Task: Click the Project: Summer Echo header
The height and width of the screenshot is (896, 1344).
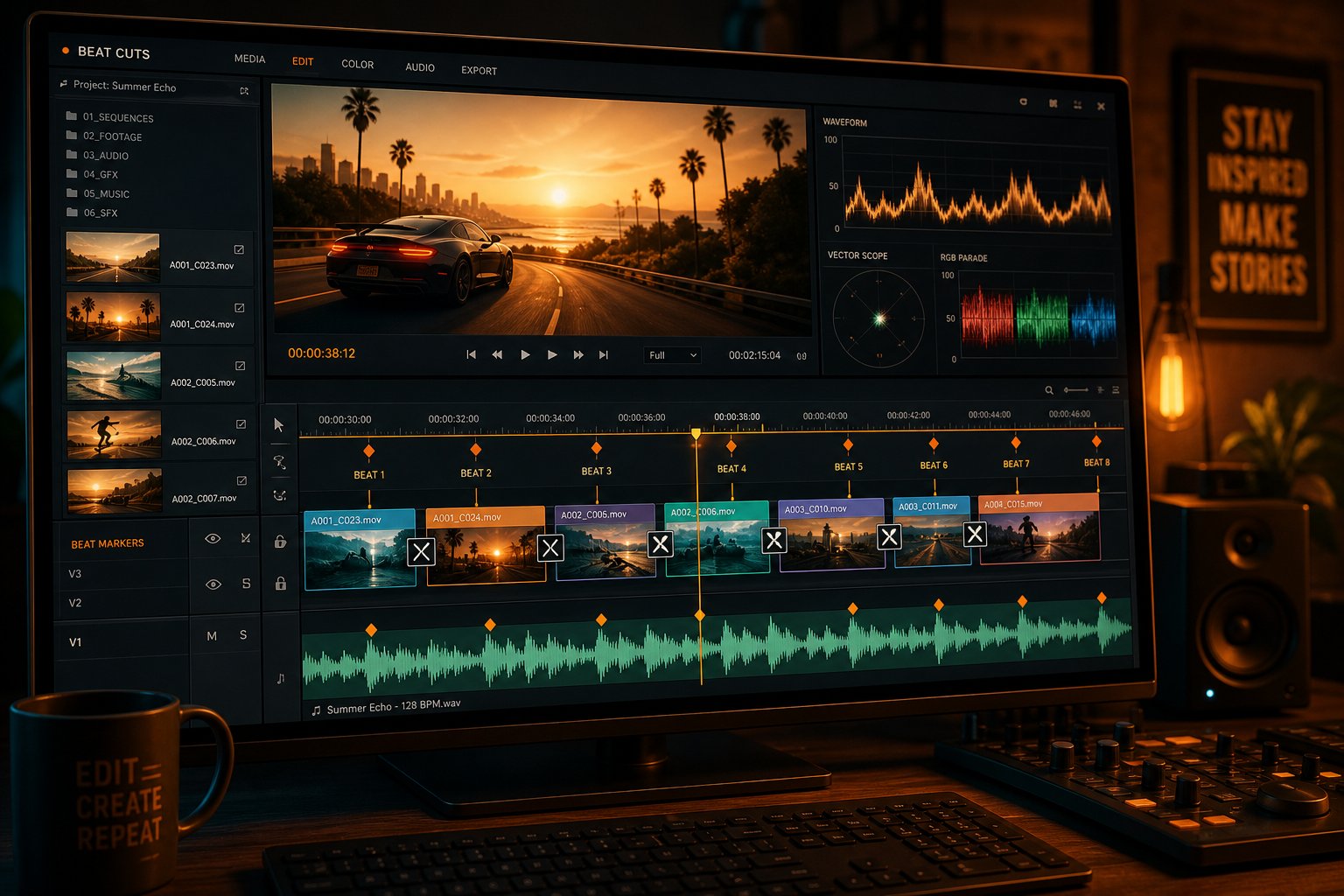Action: pyautogui.click(x=124, y=86)
